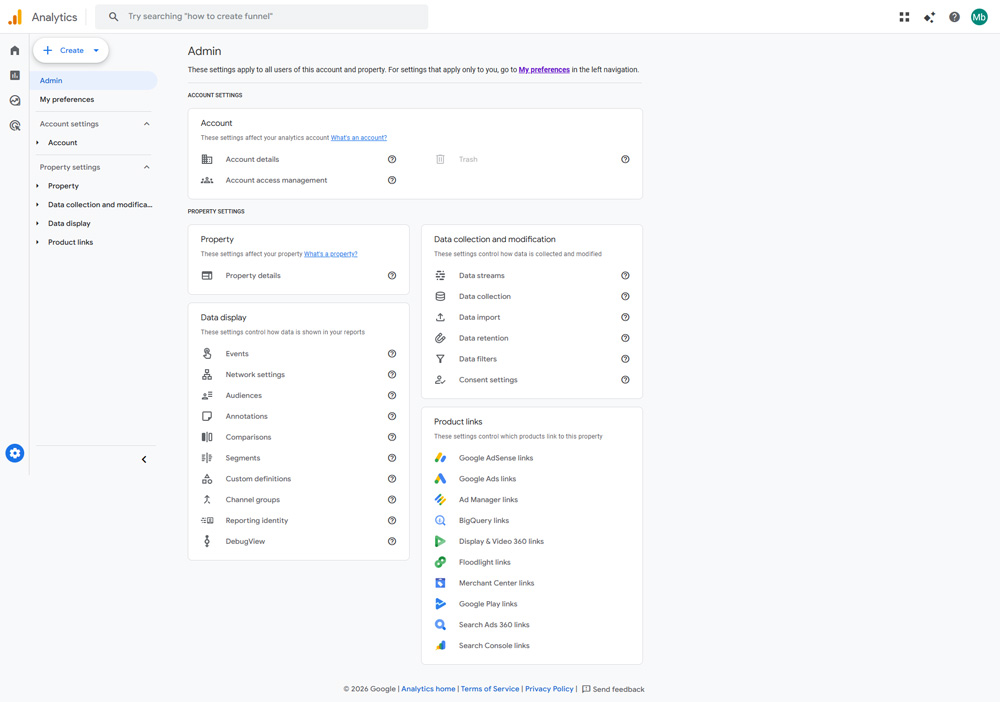Screen dimensions: 1000x702
Task: Collapse the side navigation panel arrow
Action: [x=144, y=459]
